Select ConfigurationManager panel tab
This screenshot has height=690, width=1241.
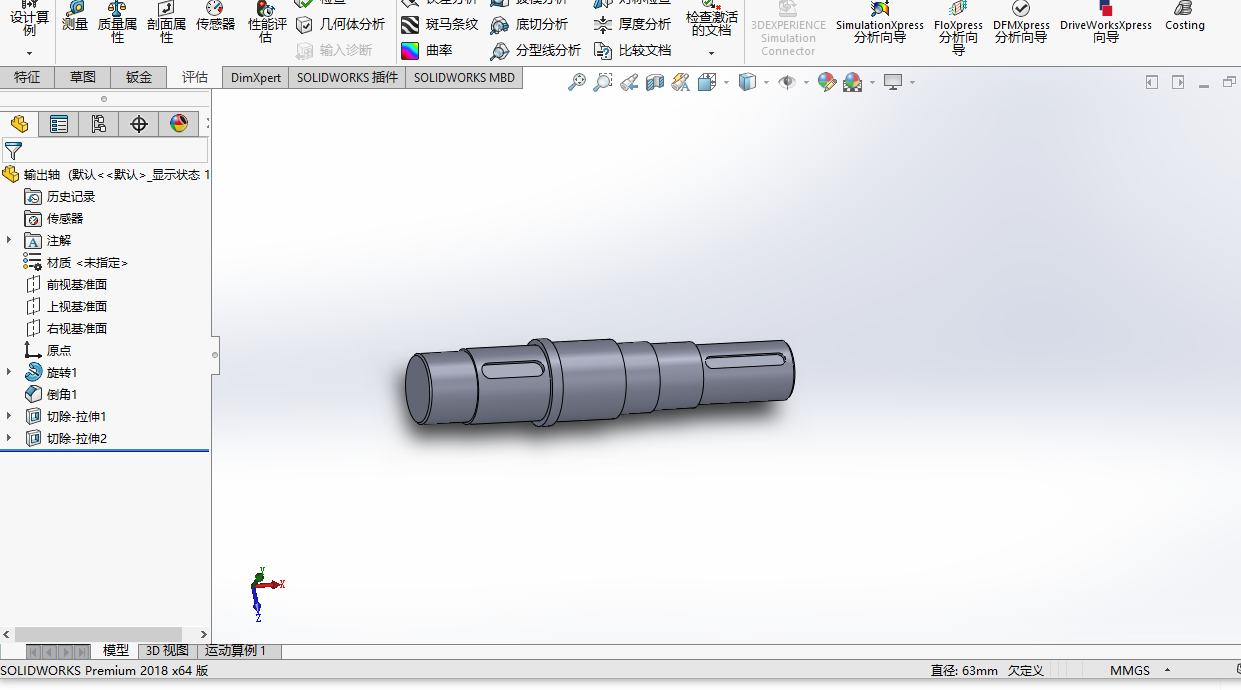(99, 124)
